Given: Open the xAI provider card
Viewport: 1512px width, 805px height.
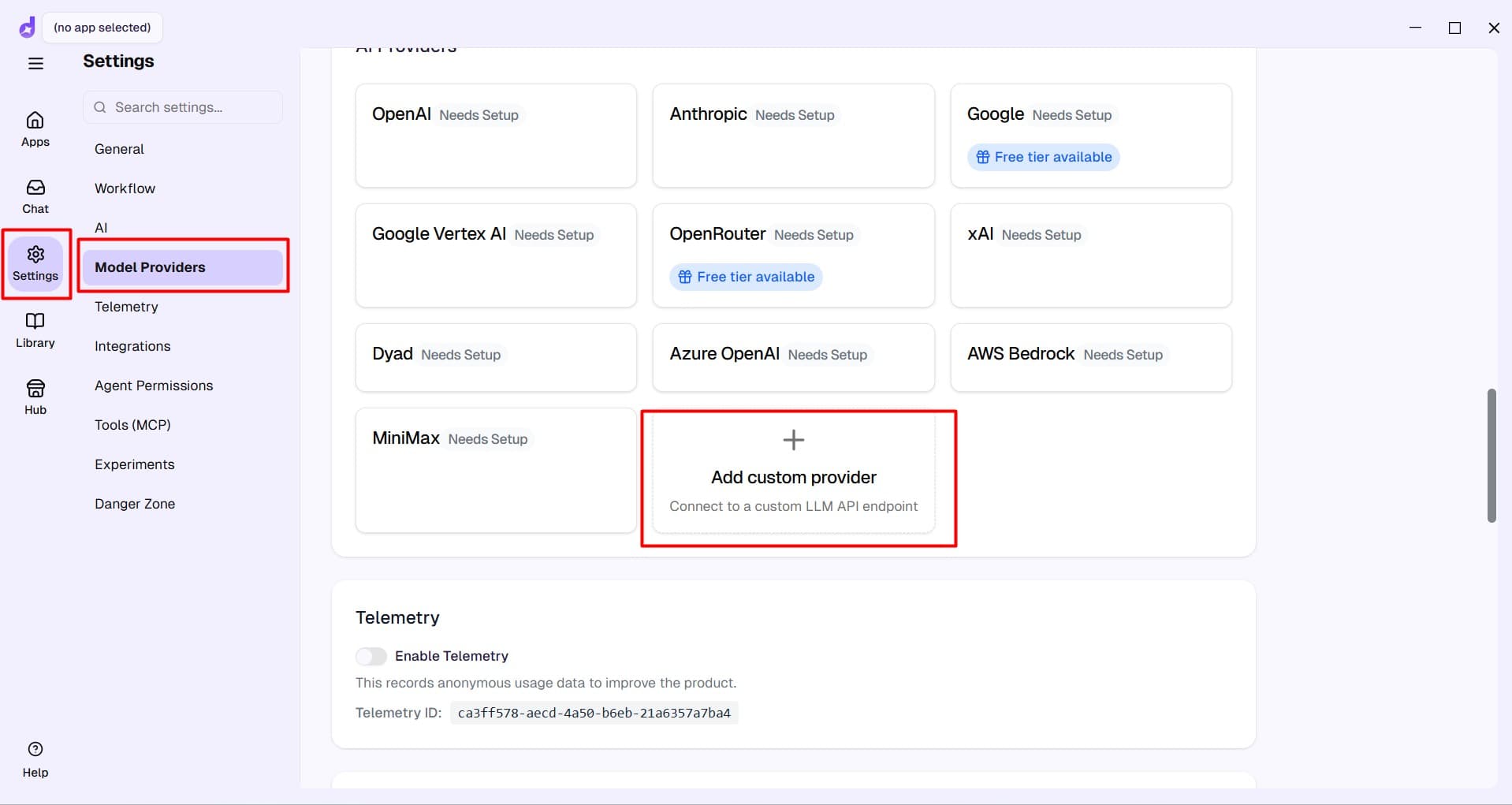Looking at the screenshot, I should click(1091, 255).
